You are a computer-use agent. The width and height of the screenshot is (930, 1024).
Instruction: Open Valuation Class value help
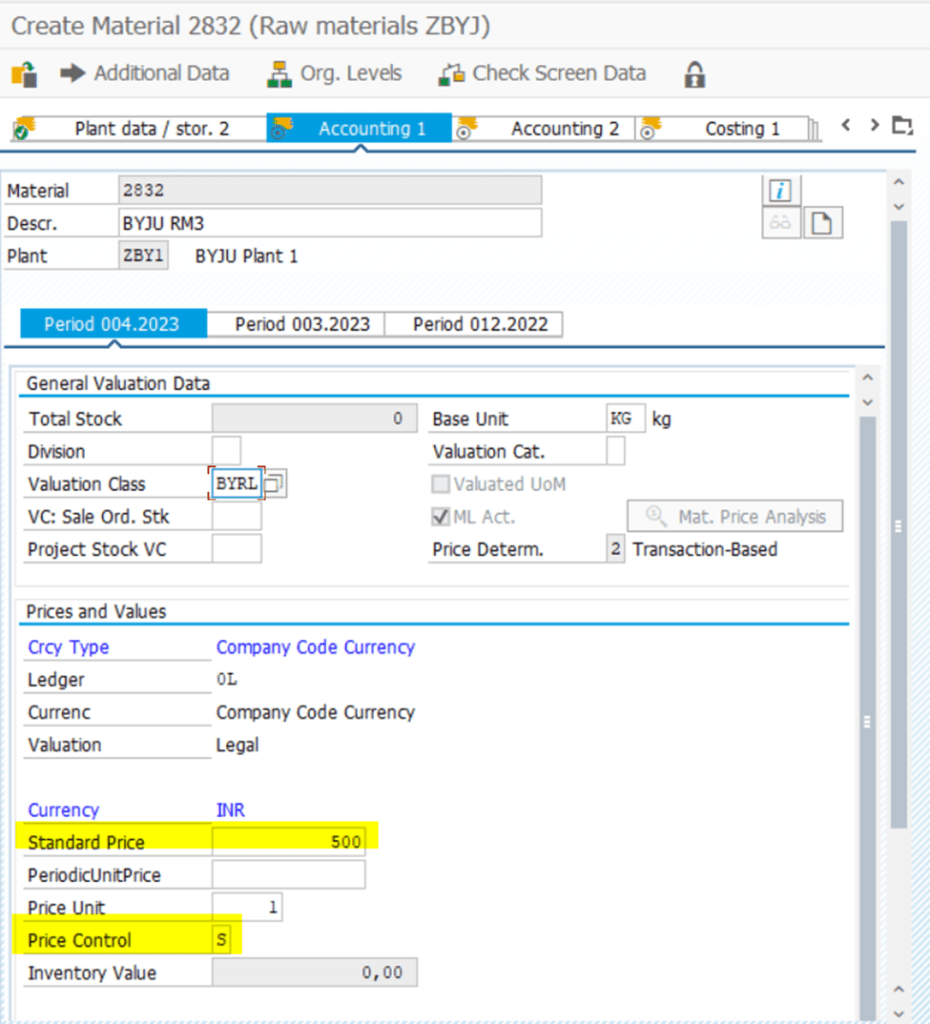click(276, 484)
